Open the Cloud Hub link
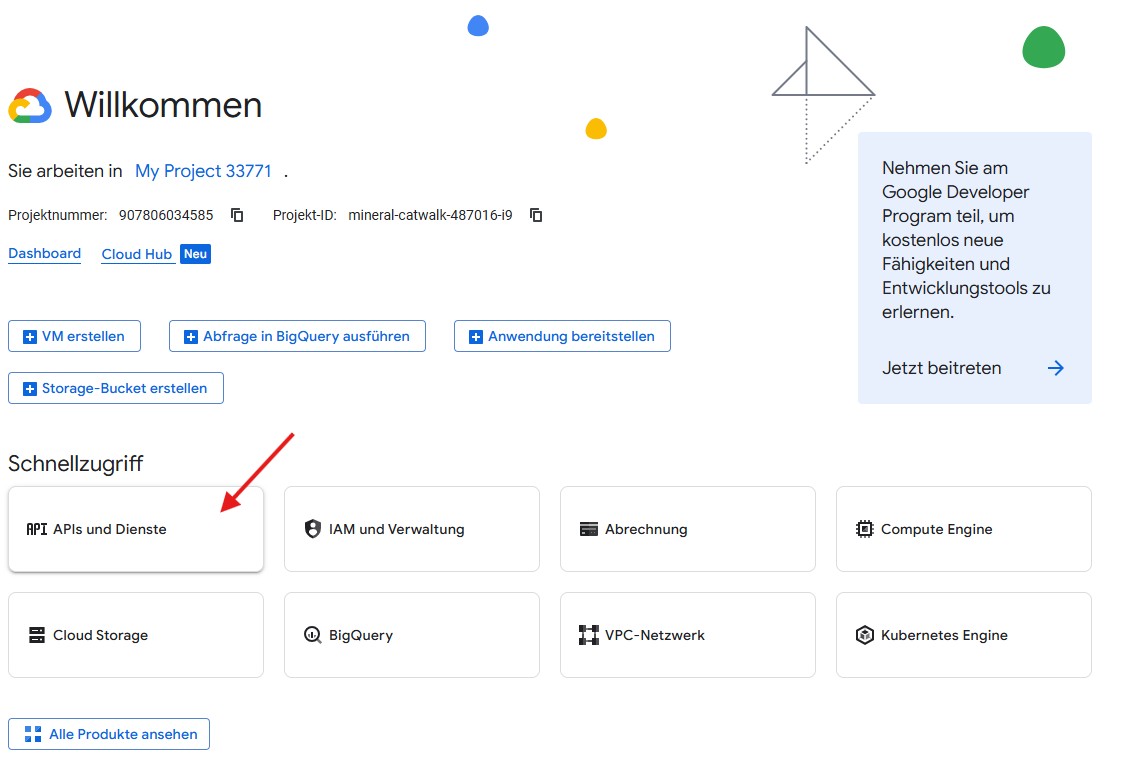Viewport: 1121px width, 770px height. [x=137, y=254]
